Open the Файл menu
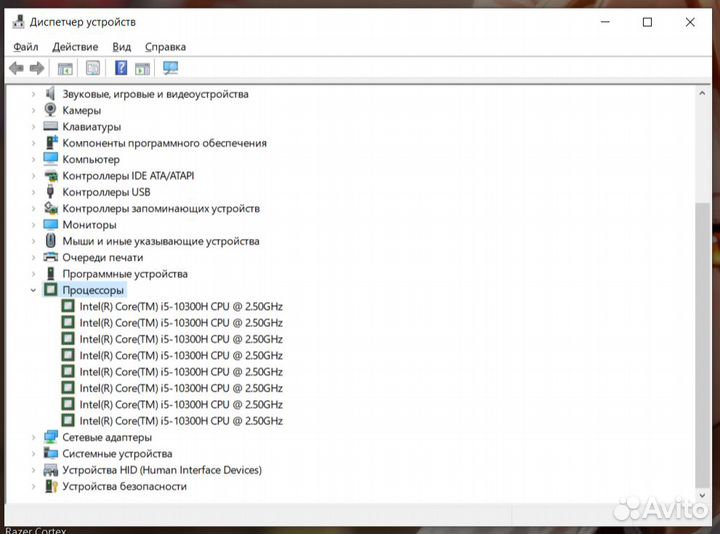 point(26,46)
